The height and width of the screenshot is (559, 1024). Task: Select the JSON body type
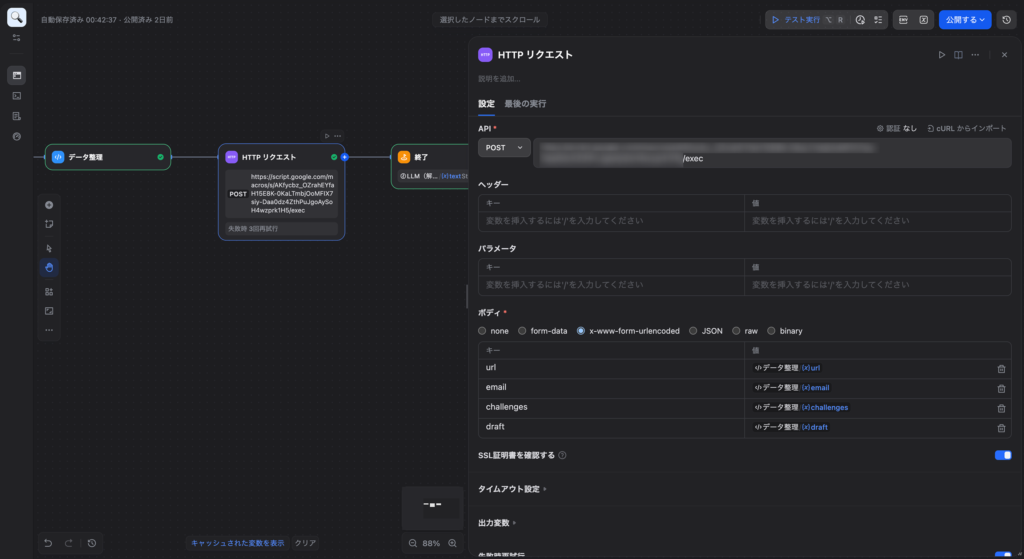click(695, 331)
